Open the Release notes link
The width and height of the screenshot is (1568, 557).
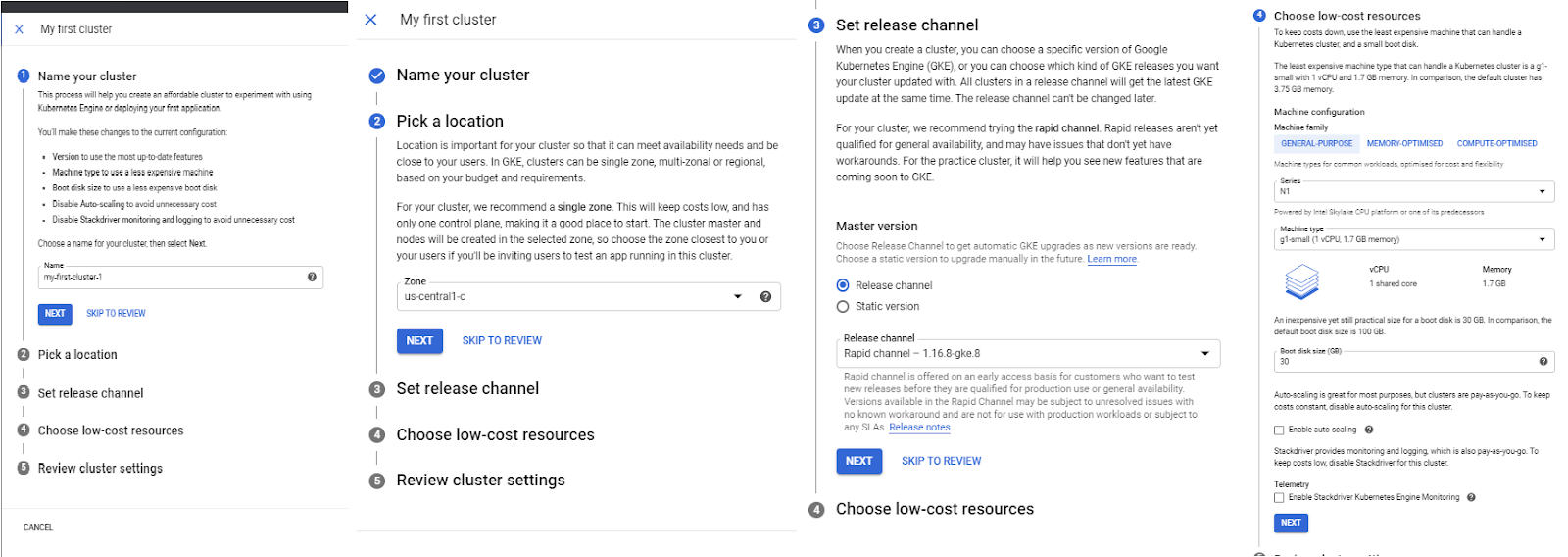(x=918, y=428)
